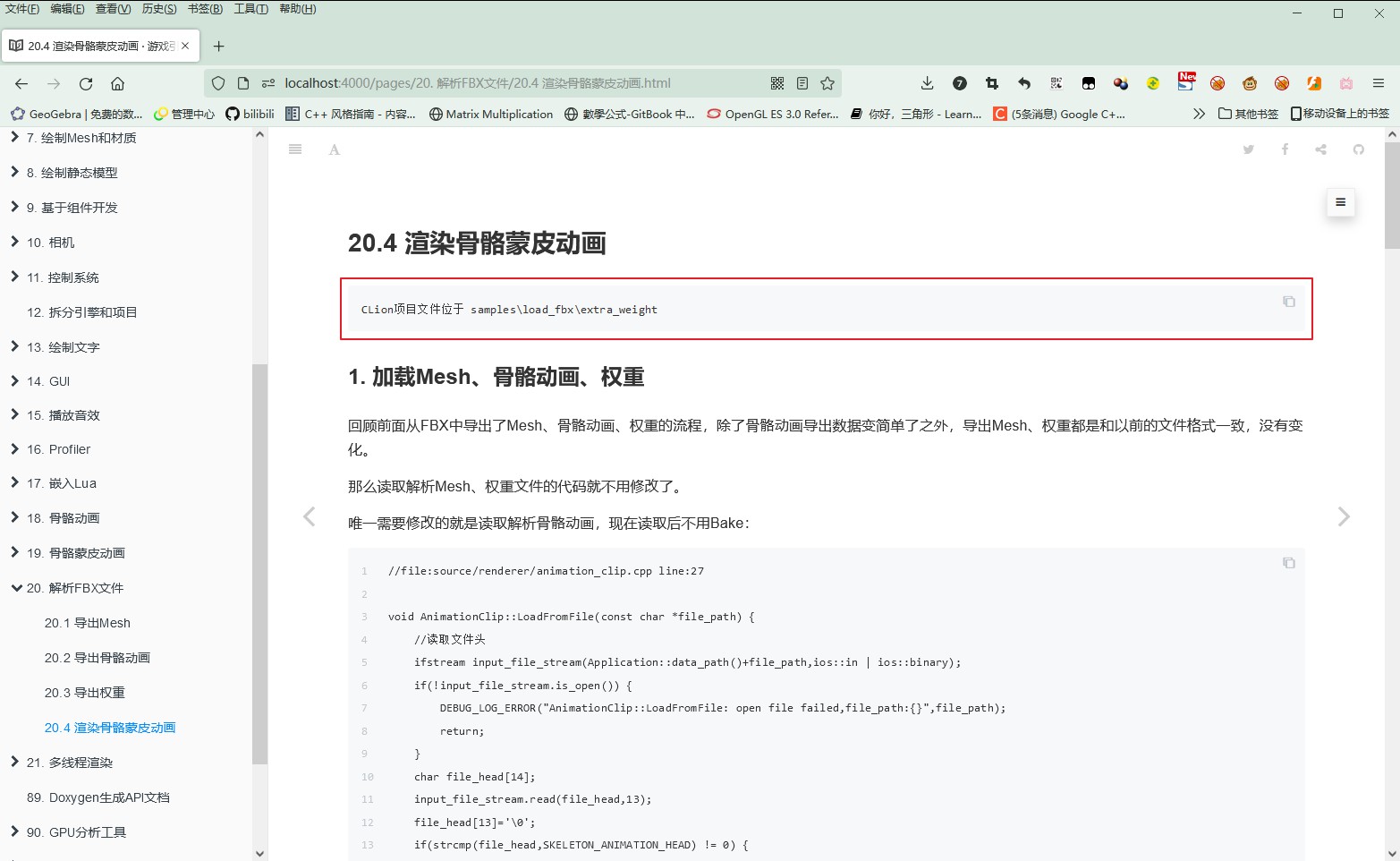The image size is (1400, 861).
Task: Open 文件(F) menu
Action: click(22, 9)
